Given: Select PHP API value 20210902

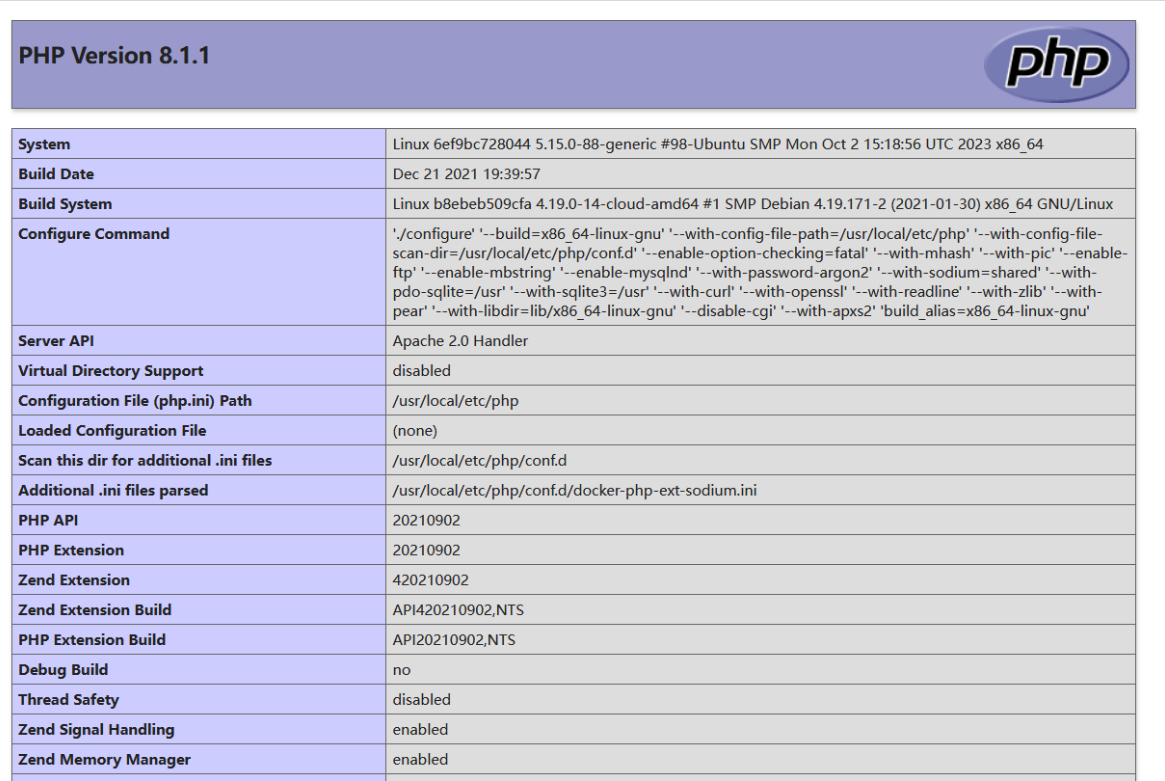Looking at the screenshot, I should [426, 520].
